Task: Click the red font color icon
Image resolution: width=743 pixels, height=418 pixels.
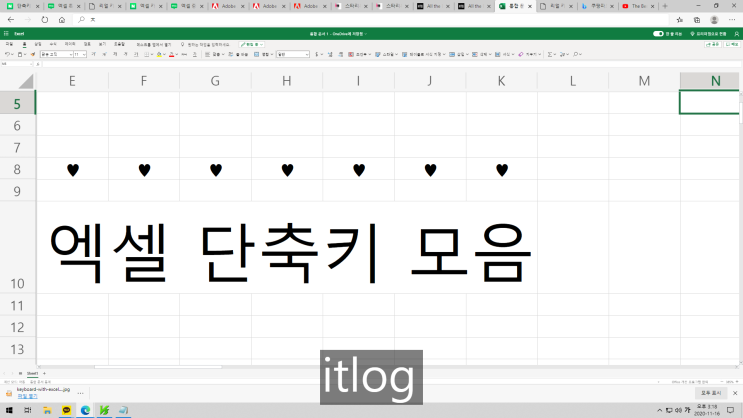Action: click(172, 55)
